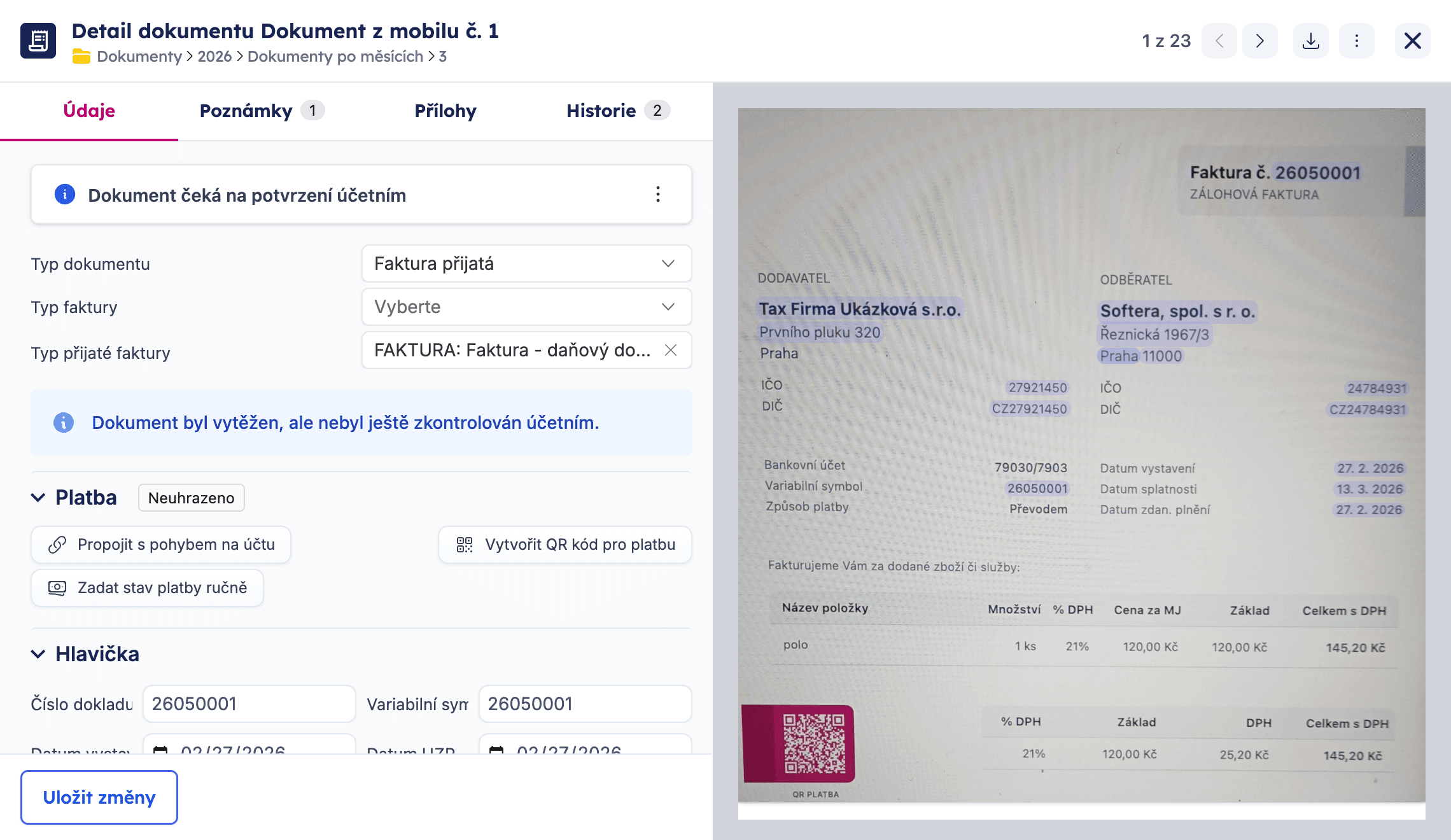Go to the next document arrow
The width and height of the screenshot is (1451, 840).
coord(1259,41)
